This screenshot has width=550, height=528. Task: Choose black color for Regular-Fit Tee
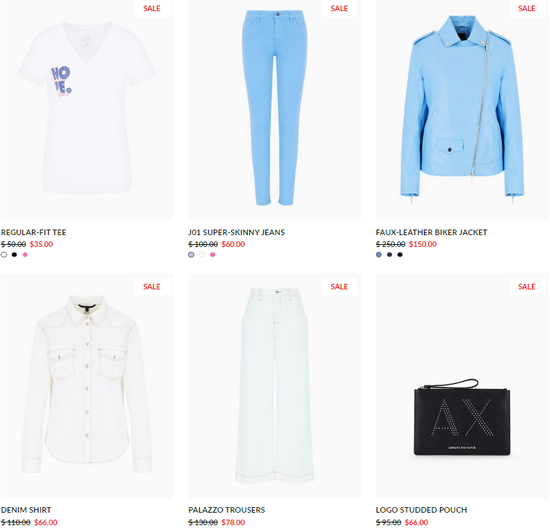14,255
